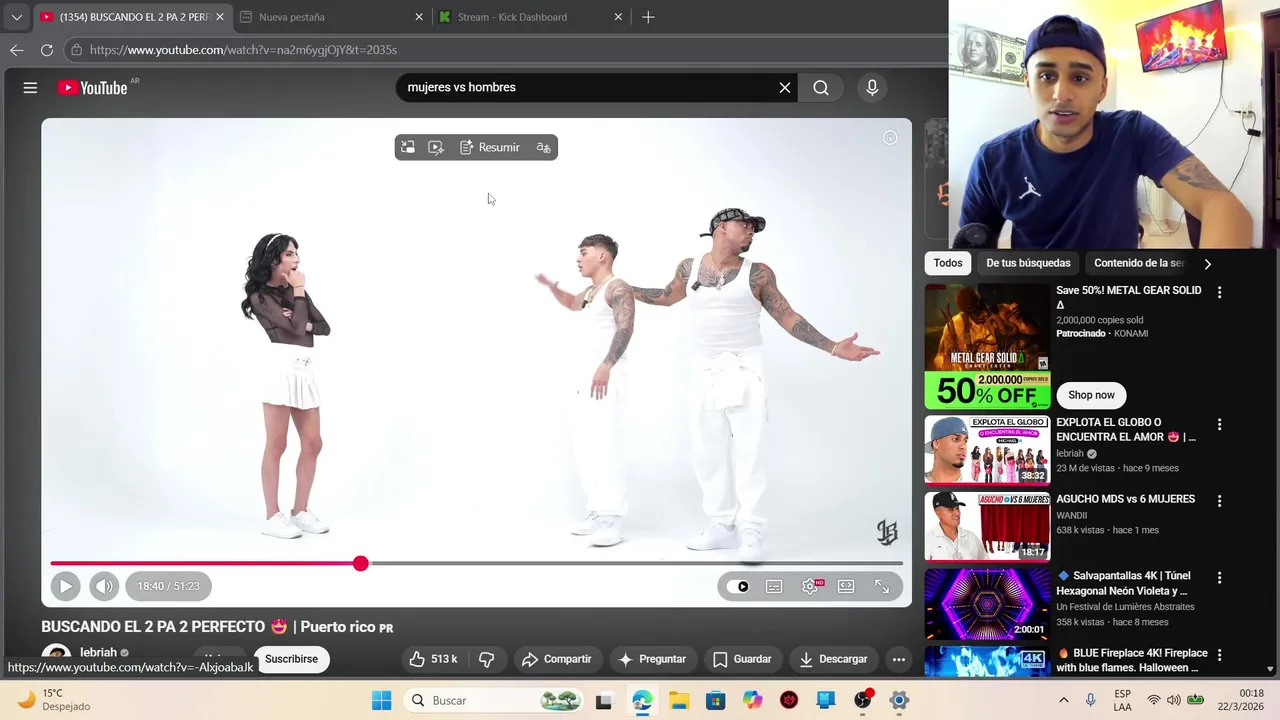Open options menu for AGUCHO MDS video
The image size is (1280, 720).
pyautogui.click(x=1219, y=500)
